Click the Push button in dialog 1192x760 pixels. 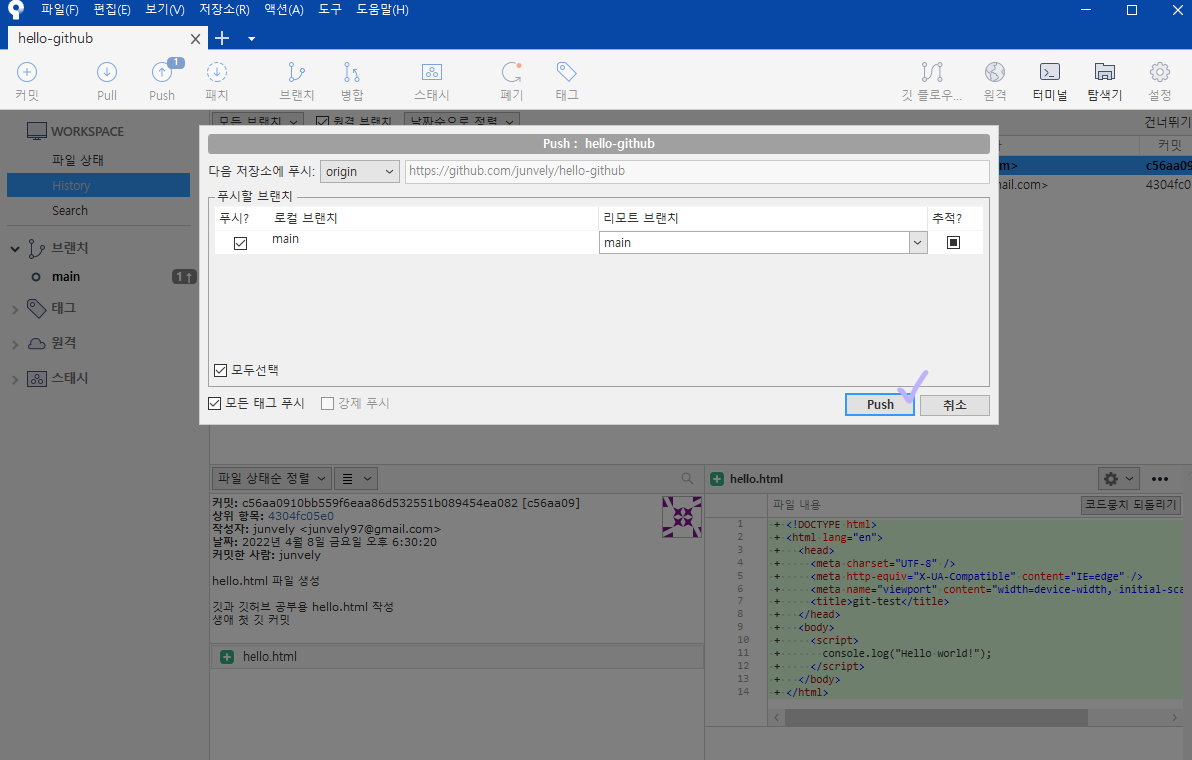click(x=880, y=404)
